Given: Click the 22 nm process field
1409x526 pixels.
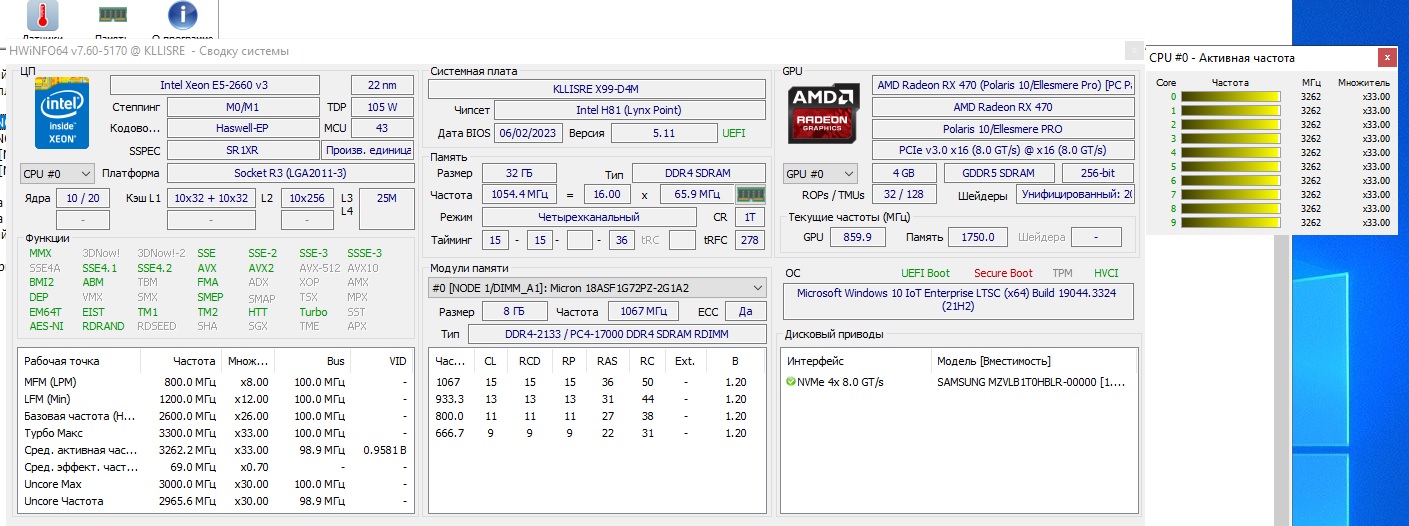Looking at the screenshot, I should click(x=382, y=85).
